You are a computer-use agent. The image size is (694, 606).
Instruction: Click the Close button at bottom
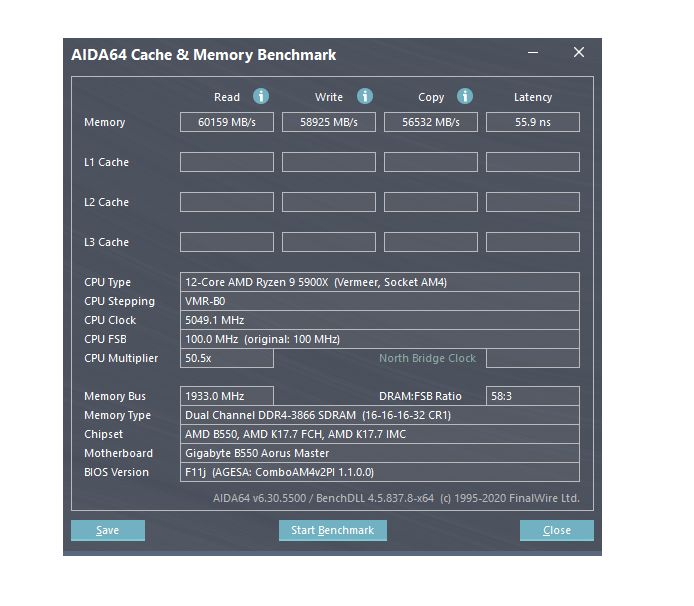557,530
